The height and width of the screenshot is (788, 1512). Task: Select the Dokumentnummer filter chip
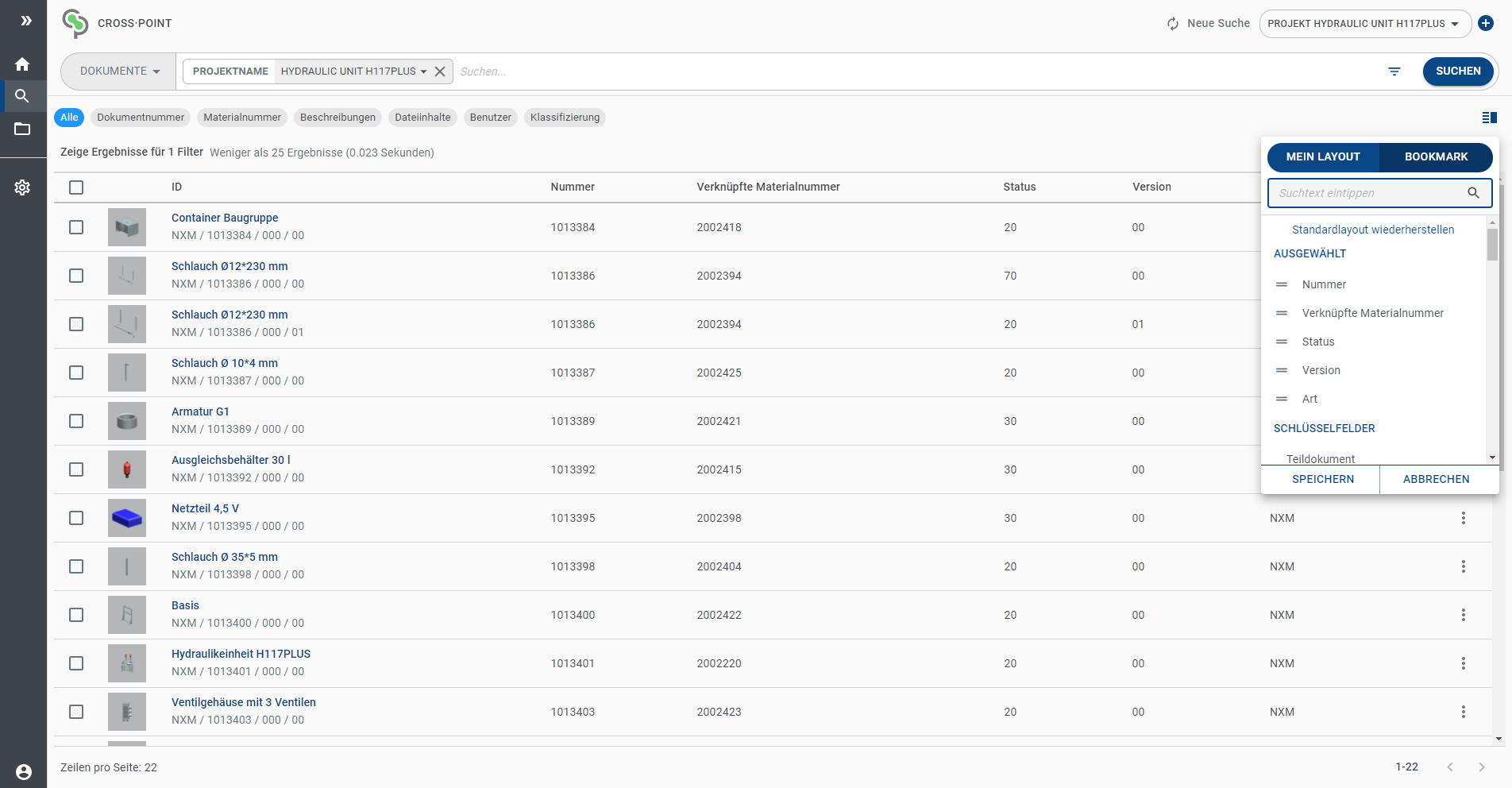point(141,118)
